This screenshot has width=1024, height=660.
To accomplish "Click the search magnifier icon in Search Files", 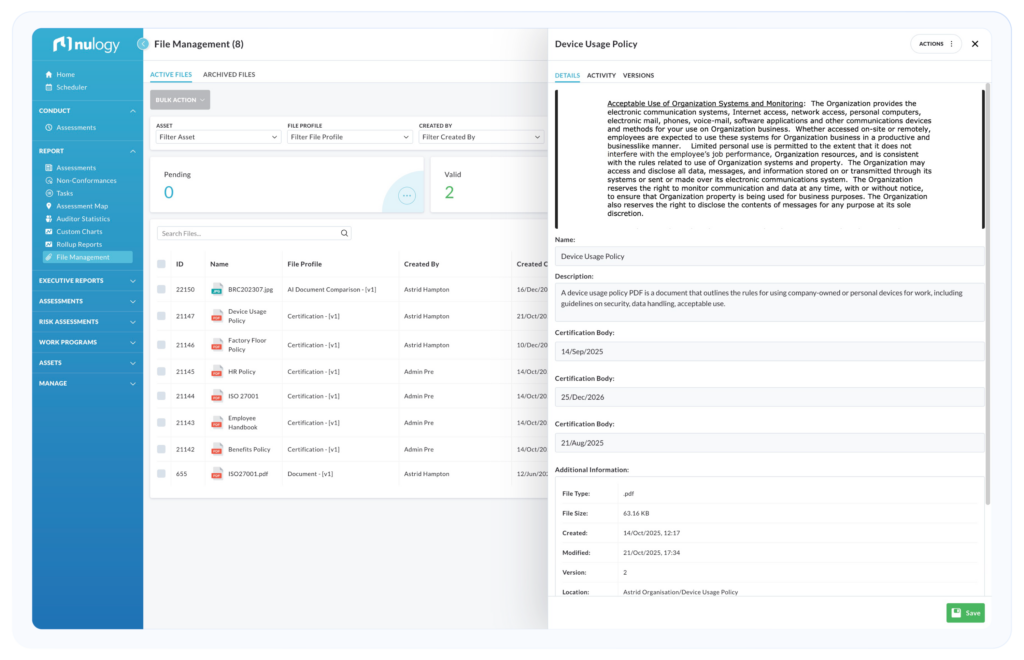I will coord(344,233).
